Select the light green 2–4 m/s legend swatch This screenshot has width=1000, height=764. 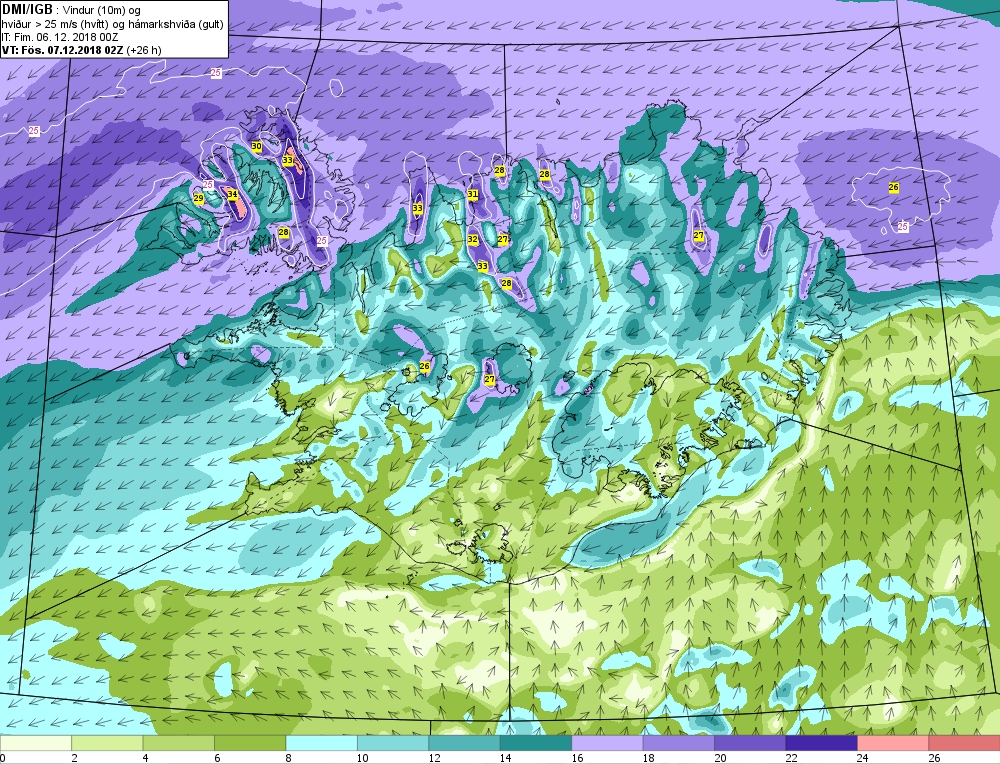pyautogui.click(x=107, y=743)
